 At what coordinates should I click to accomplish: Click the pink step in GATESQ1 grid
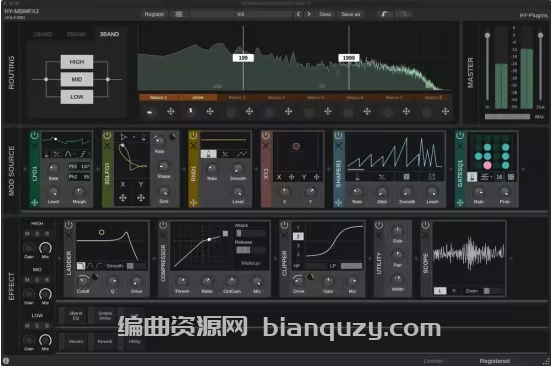coord(487,165)
